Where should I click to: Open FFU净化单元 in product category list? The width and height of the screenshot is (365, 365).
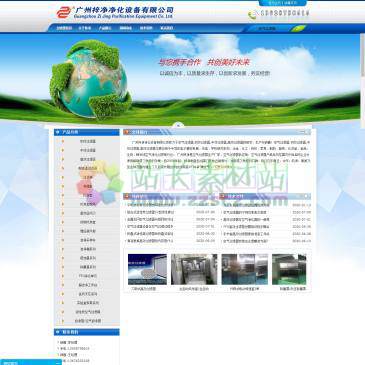tap(88, 276)
